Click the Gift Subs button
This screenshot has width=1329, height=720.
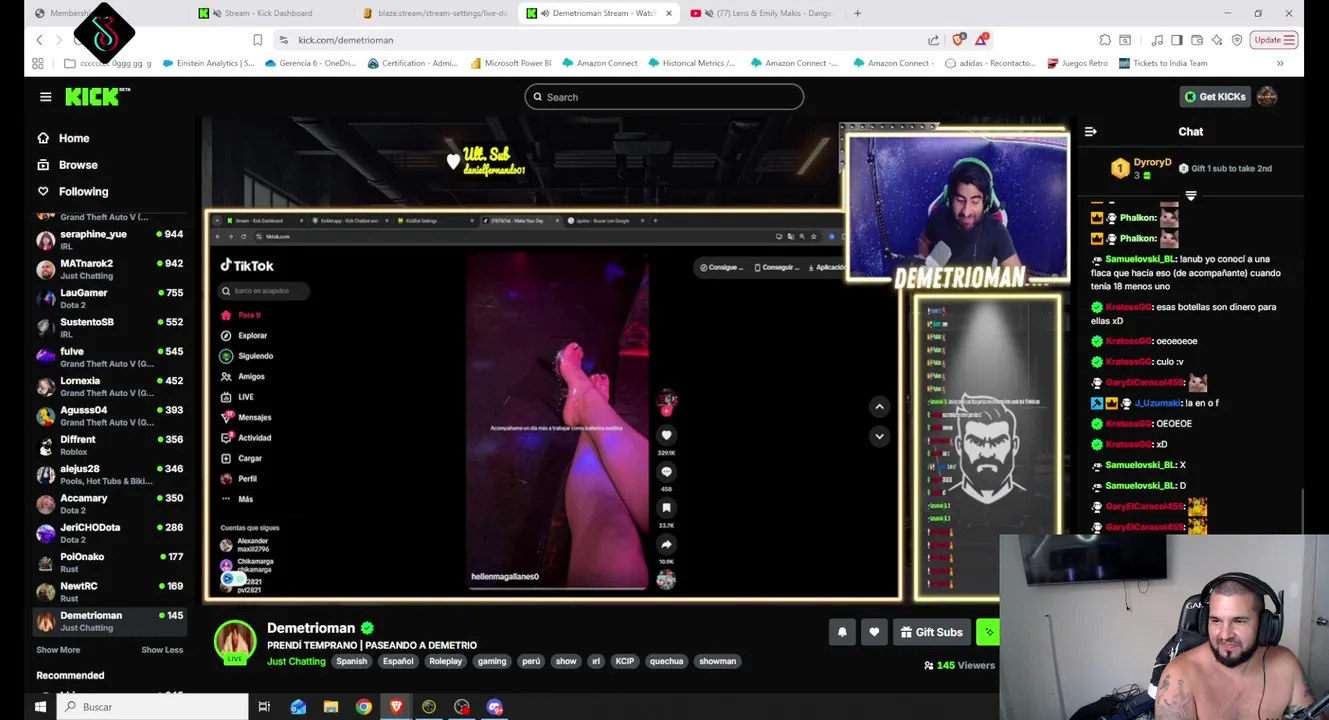(932, 632)
